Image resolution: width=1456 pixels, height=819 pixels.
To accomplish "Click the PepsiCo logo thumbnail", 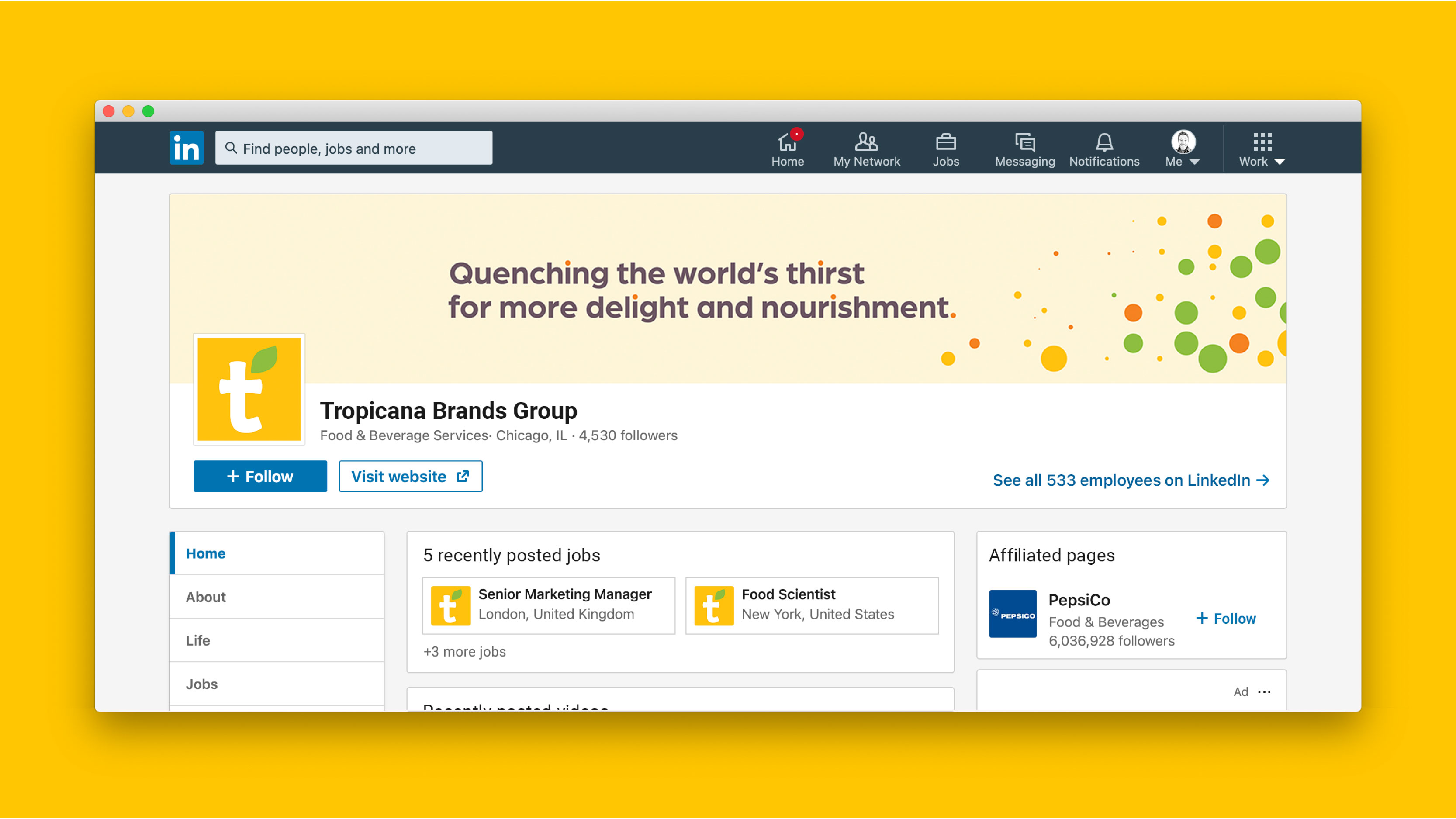I will 1012,614.
